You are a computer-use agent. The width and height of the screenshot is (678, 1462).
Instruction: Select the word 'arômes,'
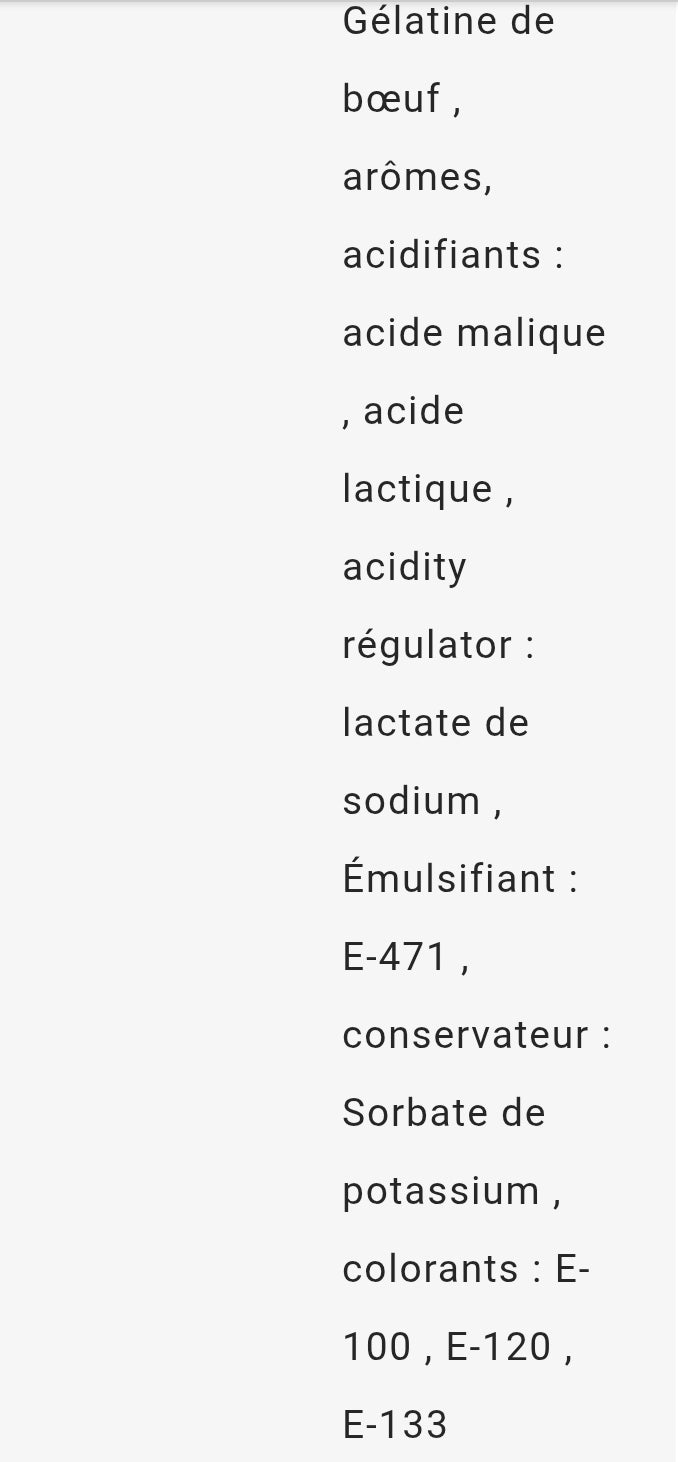pyautogui.click(x=418, y=177)
